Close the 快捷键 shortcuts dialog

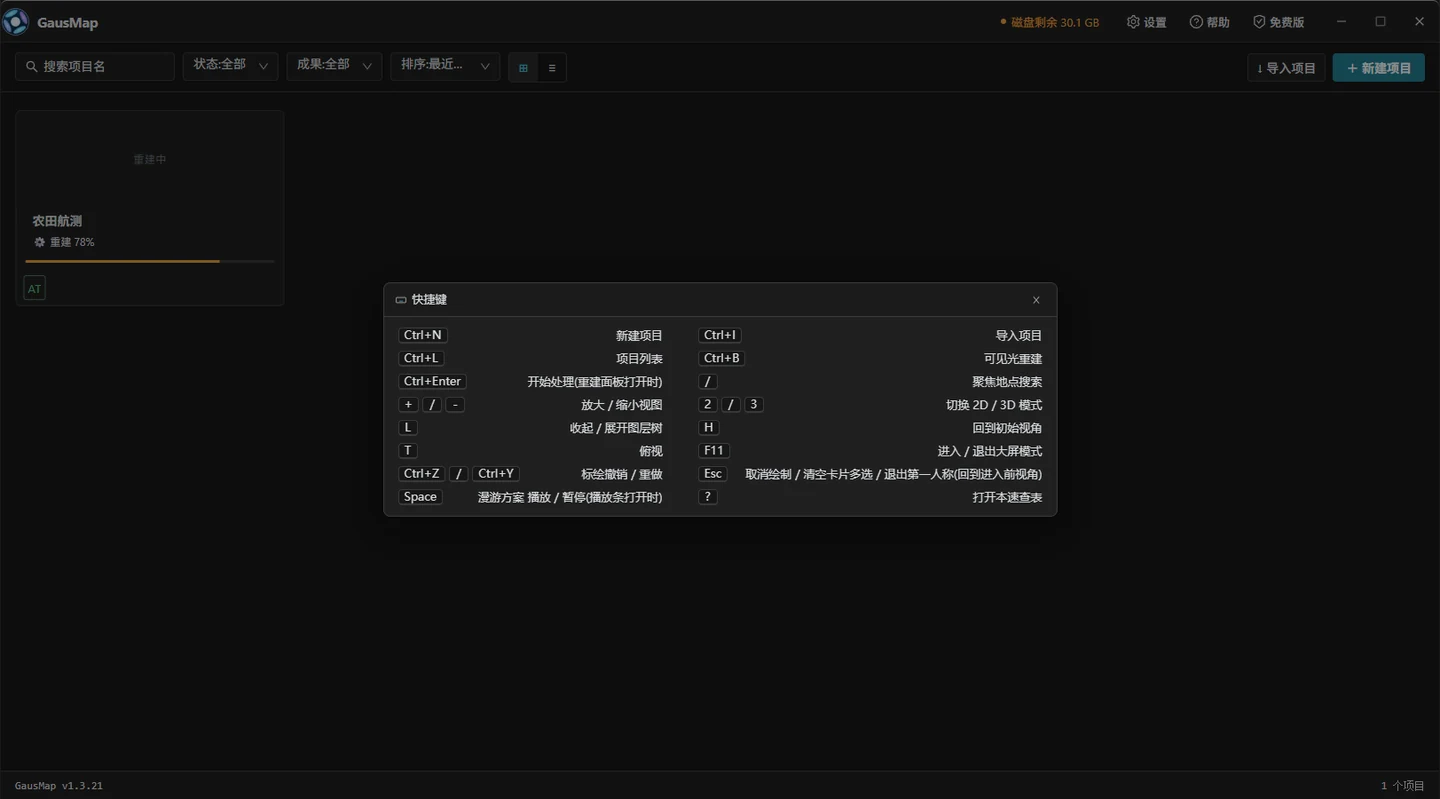click(x=1036, y=300)
